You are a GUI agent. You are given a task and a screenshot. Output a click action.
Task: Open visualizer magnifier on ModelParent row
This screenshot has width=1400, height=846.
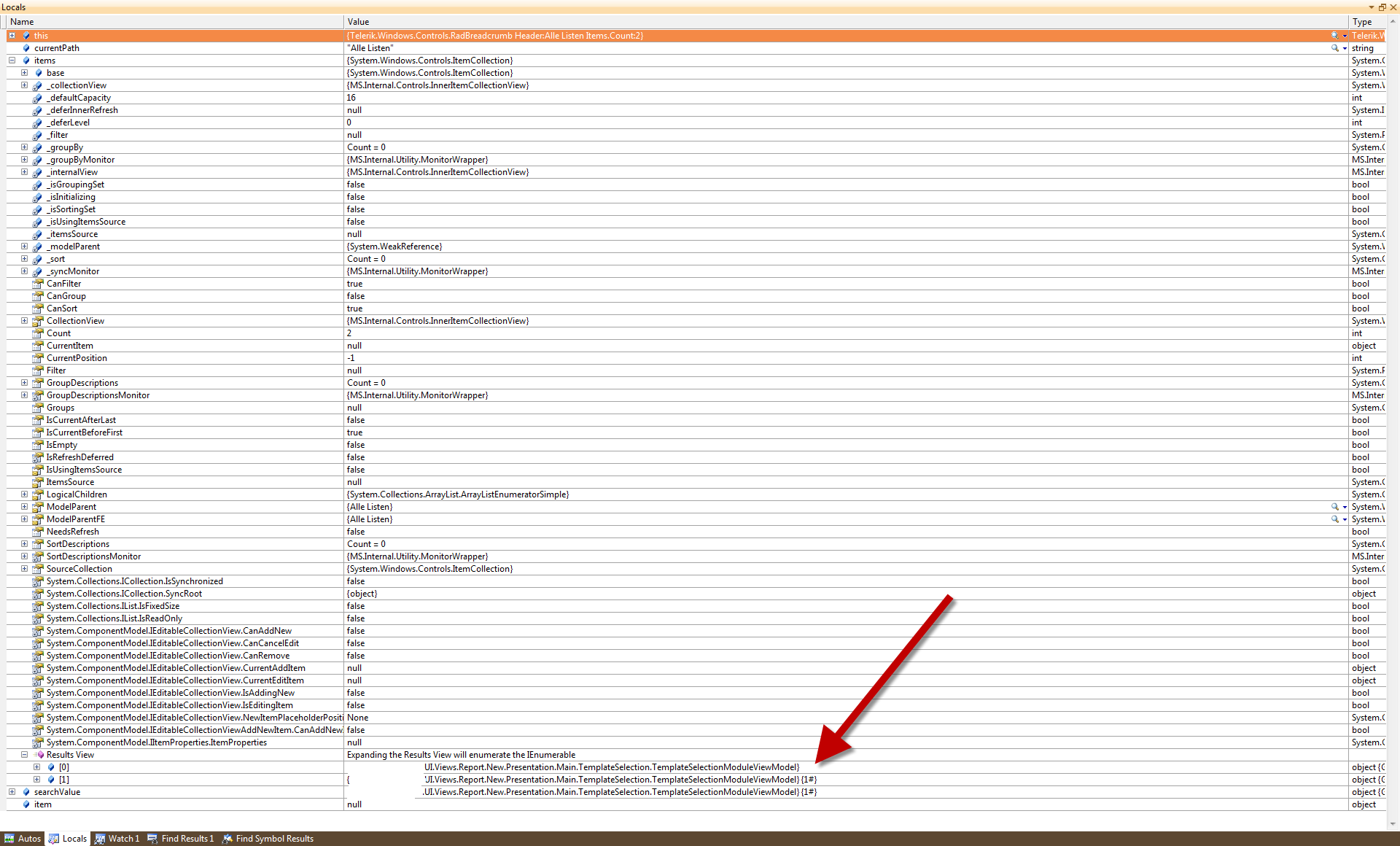tap(1334, 507)
